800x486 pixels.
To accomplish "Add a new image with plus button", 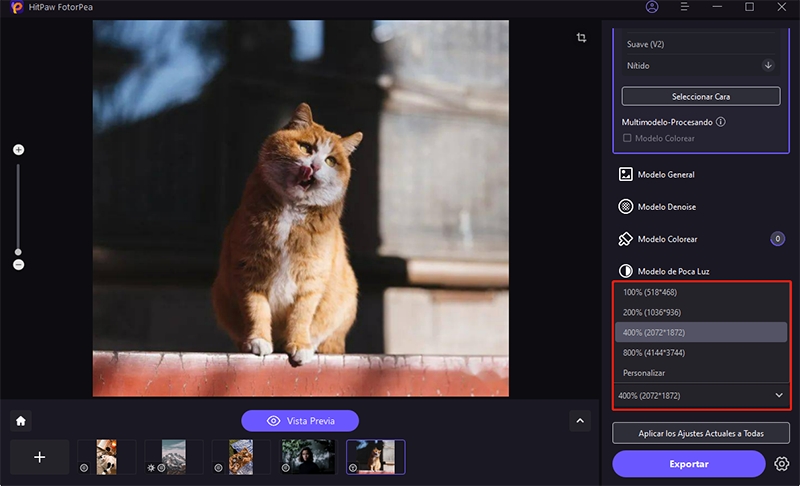I will click(40, 457).
